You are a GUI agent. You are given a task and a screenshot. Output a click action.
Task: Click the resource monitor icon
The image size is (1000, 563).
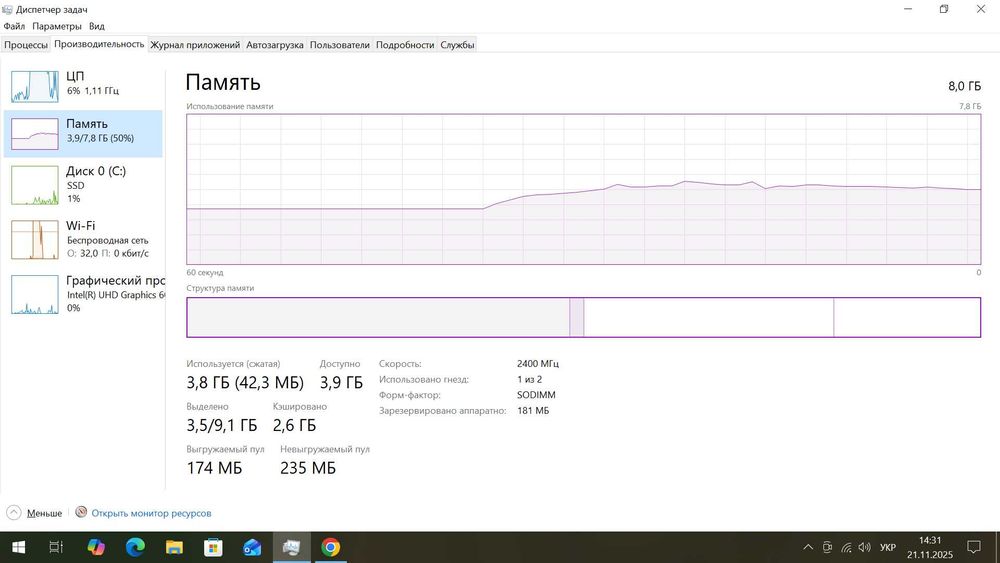click(81, 512)
